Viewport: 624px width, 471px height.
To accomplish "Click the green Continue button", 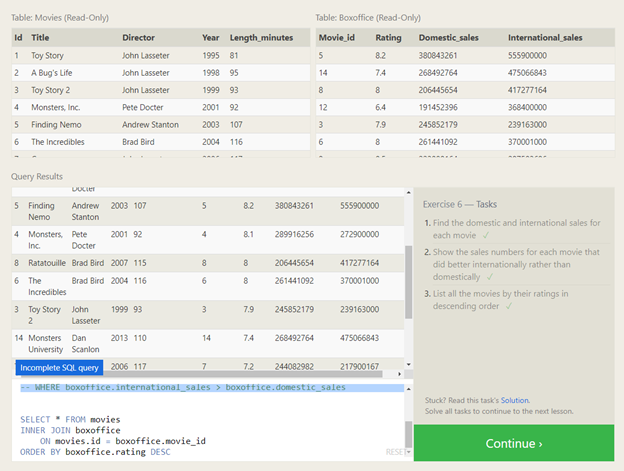I will pos(513,443).
